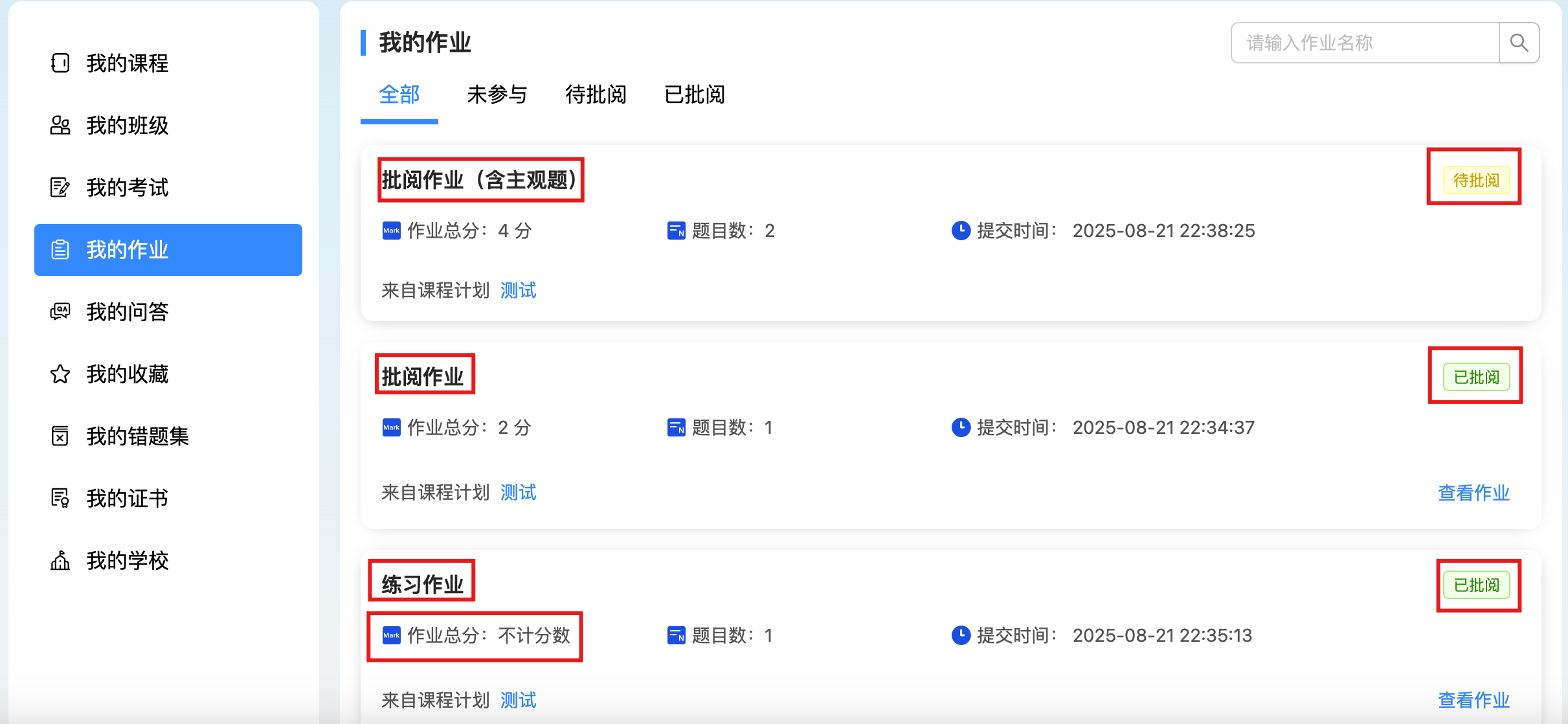Open 我的证书 in the sidebar
This screenshot has width=1568, height=724.
[x=127, y=499]
